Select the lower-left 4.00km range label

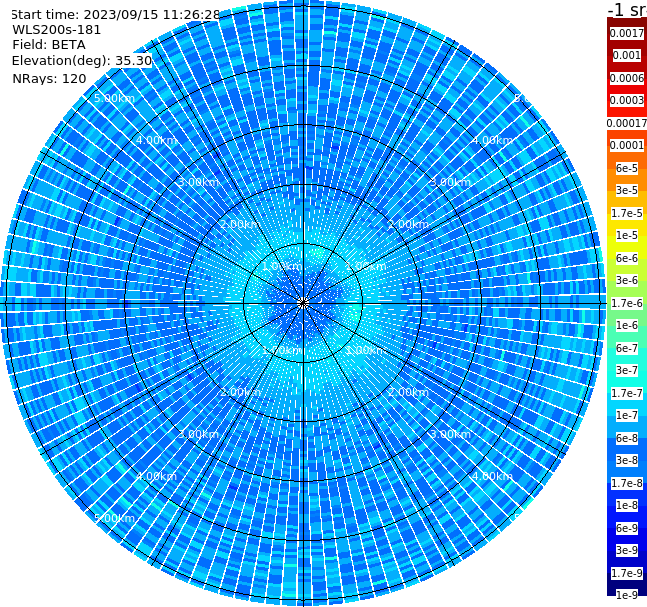156,476
